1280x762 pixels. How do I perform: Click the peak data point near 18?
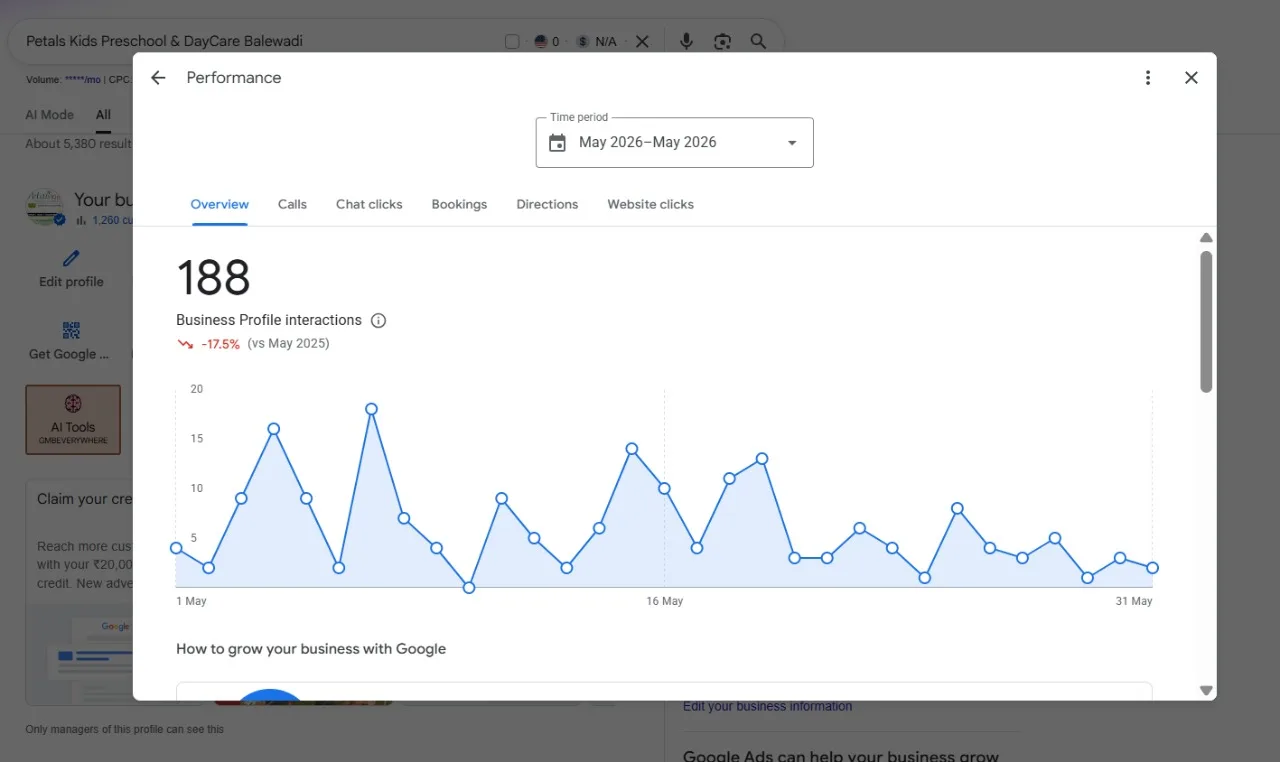point(371,409)
